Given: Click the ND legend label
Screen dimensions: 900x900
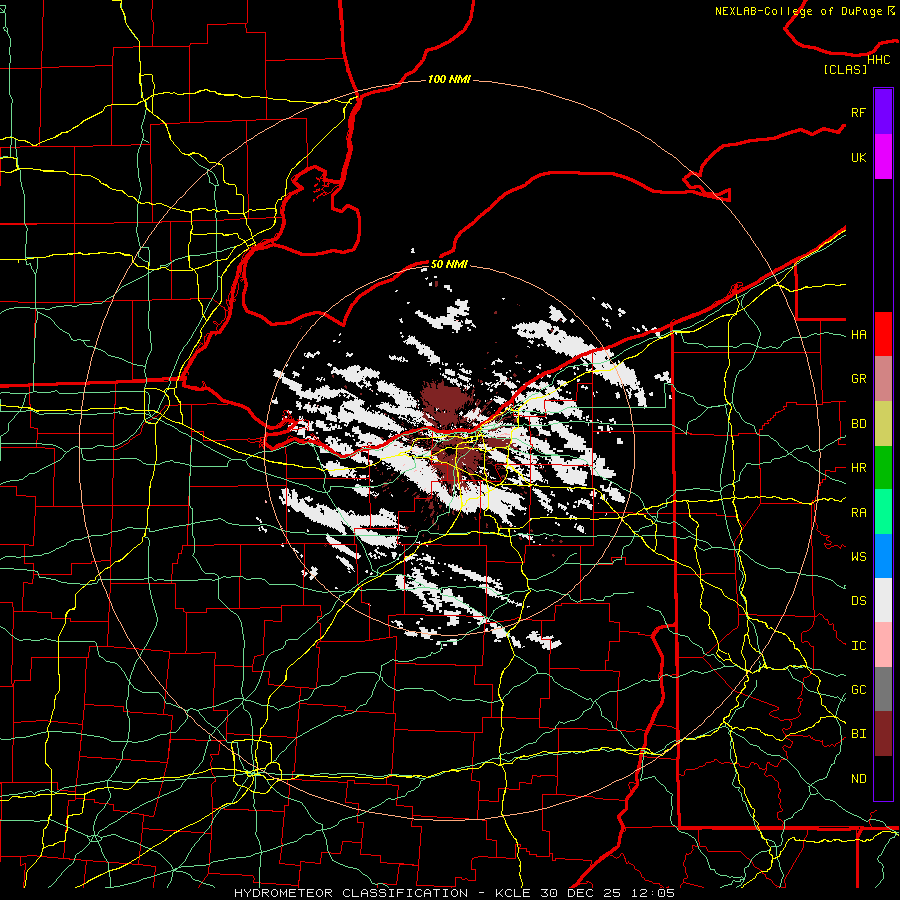Looking at the screenshot, I should tap(858, 779).
